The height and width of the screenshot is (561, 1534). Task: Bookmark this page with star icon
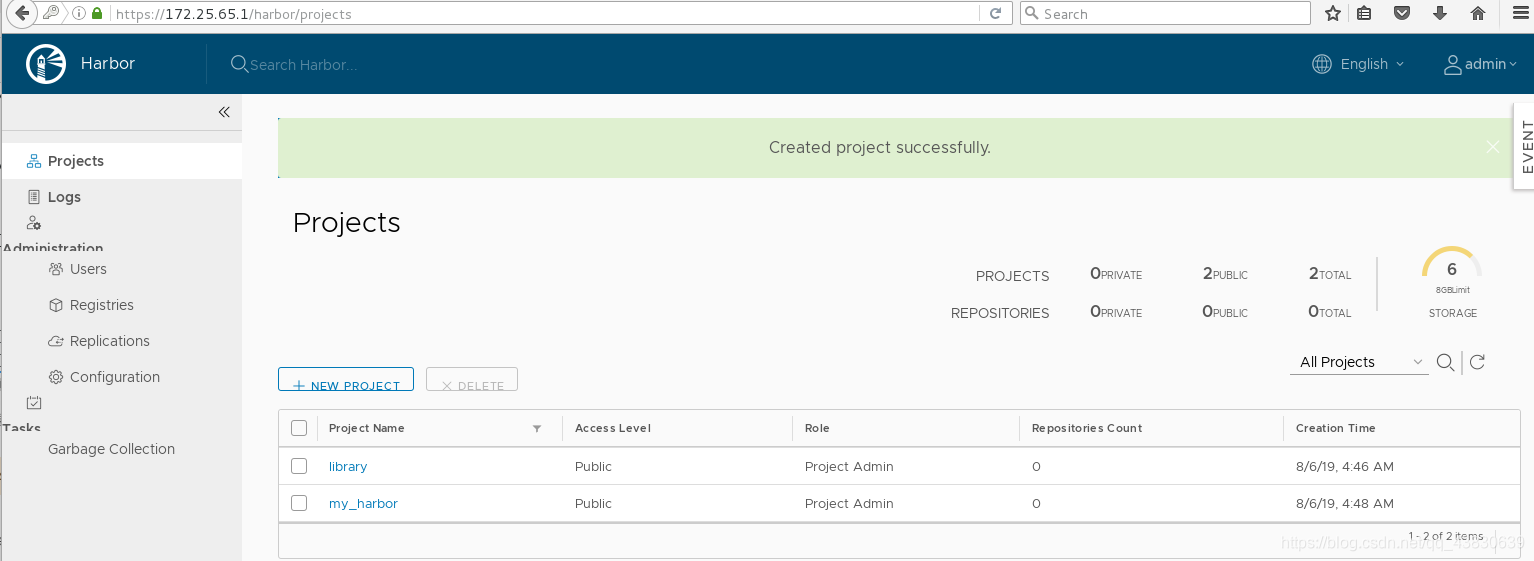1332,13
